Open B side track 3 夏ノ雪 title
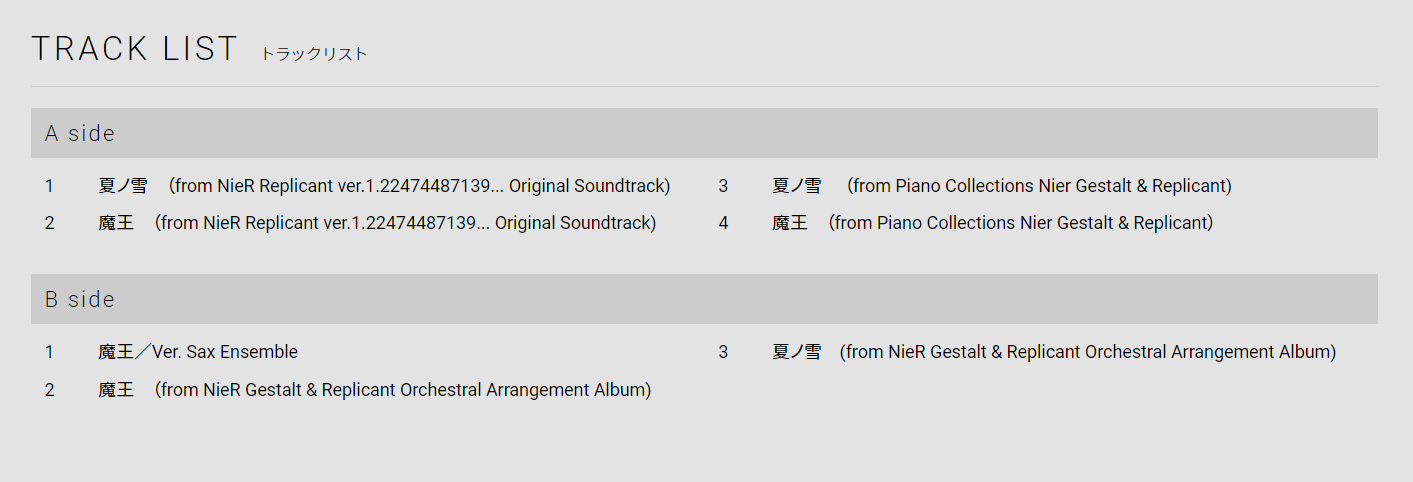The width and height of the screenshot is (1413, 482). [x=796, y=352]
